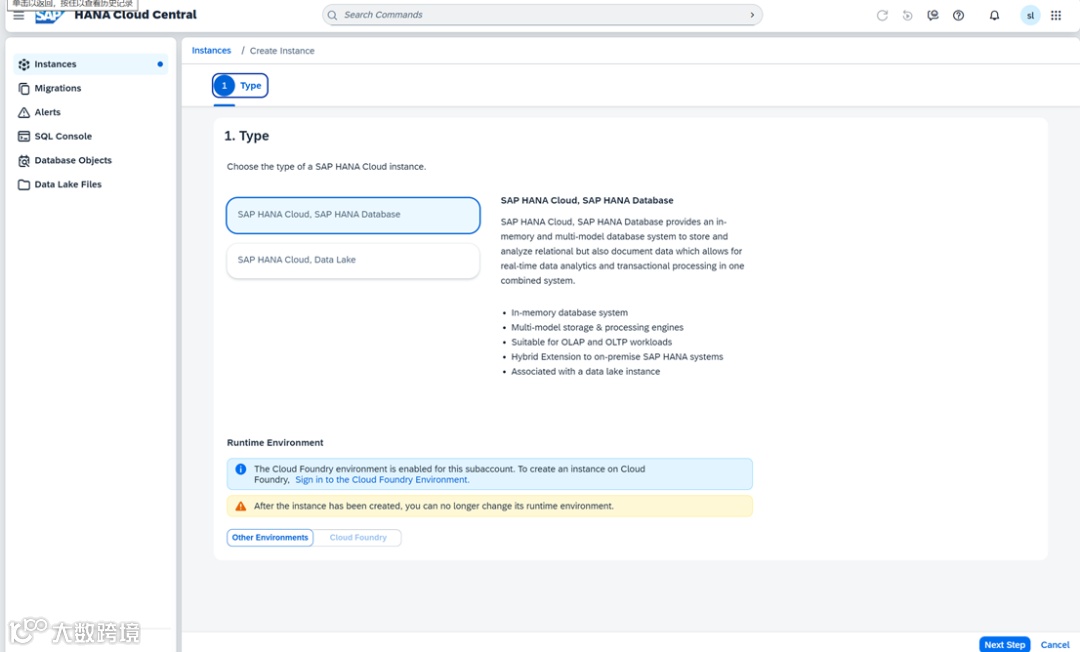Click the Instances sidebar icon
Image resolution: width=1080 pixels, height=652 pixels.
click(24, 64)
